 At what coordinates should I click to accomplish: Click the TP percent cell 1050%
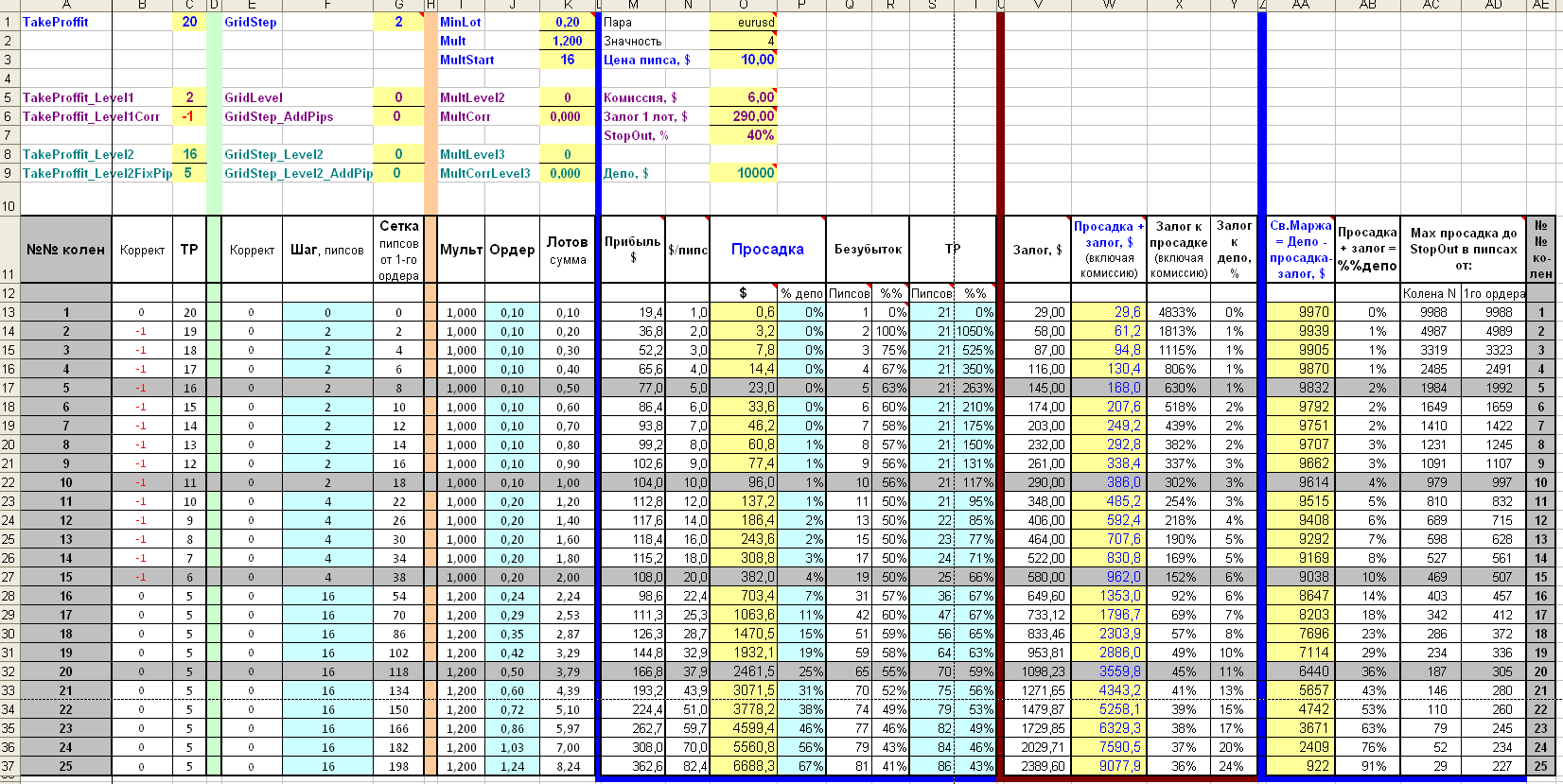975,331
